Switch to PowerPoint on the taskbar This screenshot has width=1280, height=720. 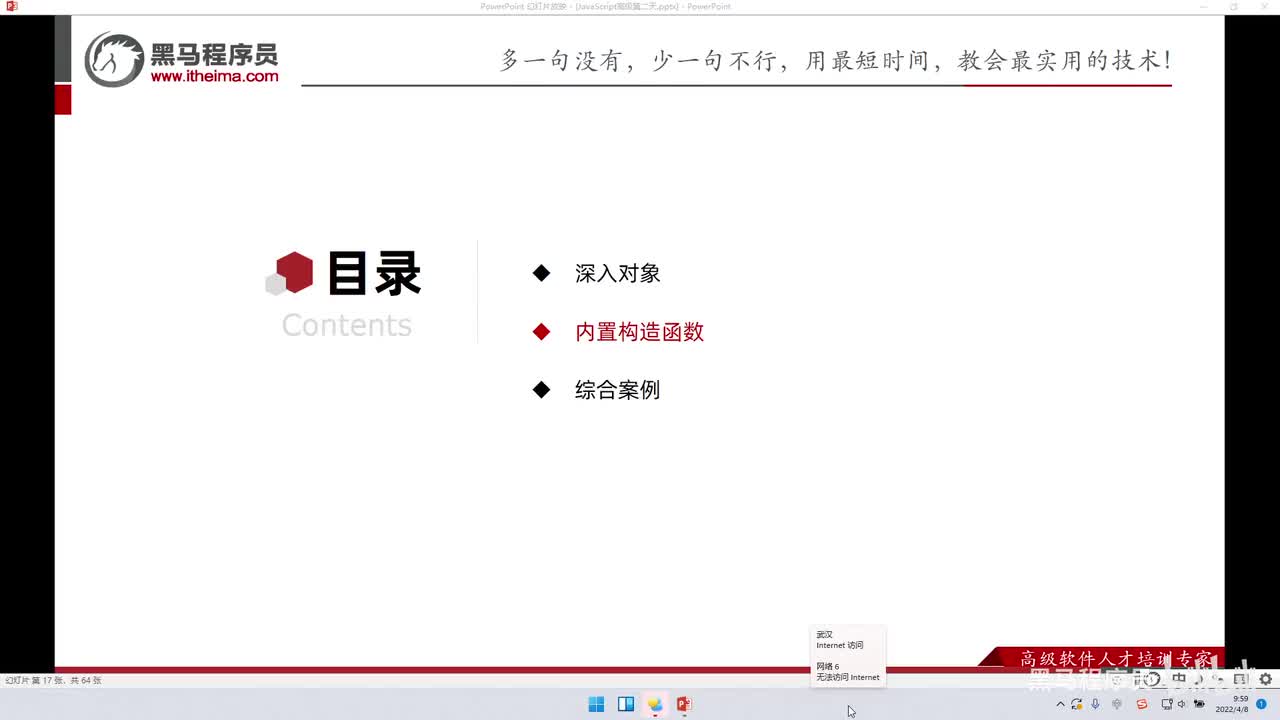(x=684, y=704)
